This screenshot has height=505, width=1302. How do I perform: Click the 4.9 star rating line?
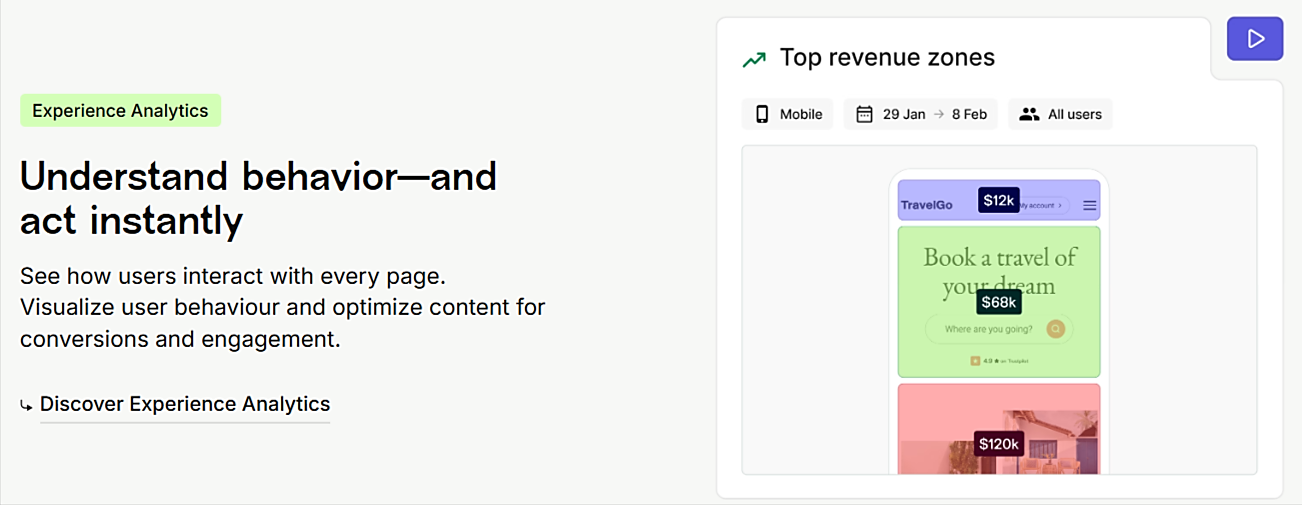coord(998,361)
